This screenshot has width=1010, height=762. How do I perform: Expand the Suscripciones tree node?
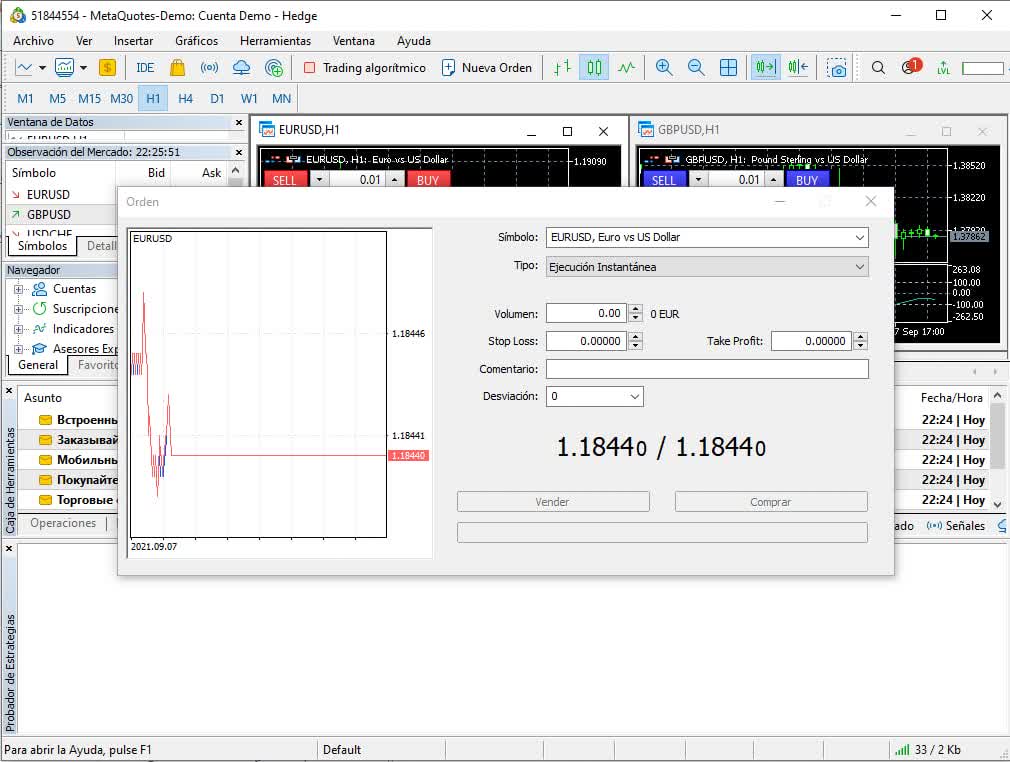(18, 309)
